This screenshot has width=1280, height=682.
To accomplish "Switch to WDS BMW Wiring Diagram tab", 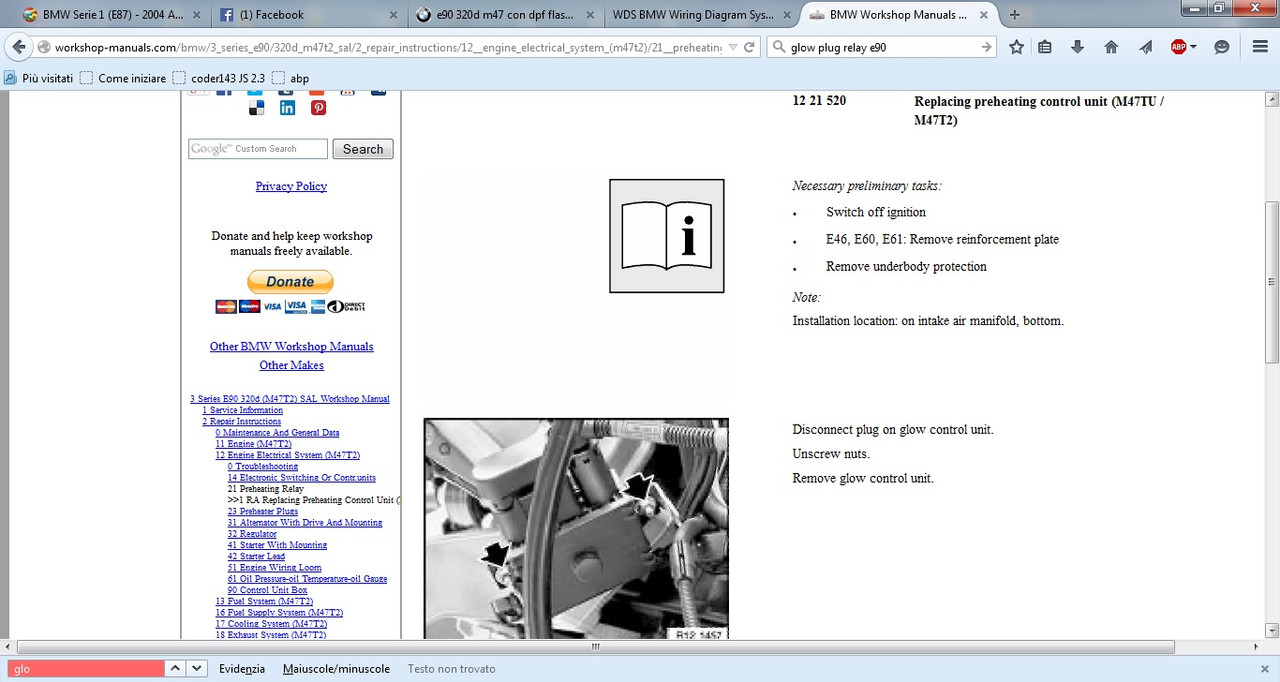I will 702,15.
